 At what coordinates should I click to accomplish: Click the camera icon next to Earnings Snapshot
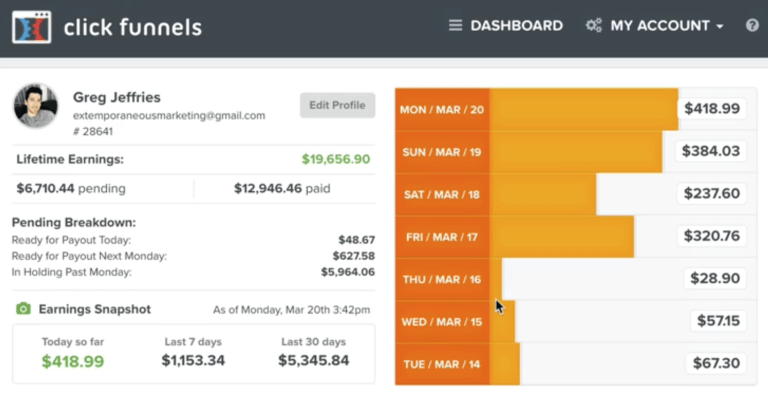[x=23, y=309]
